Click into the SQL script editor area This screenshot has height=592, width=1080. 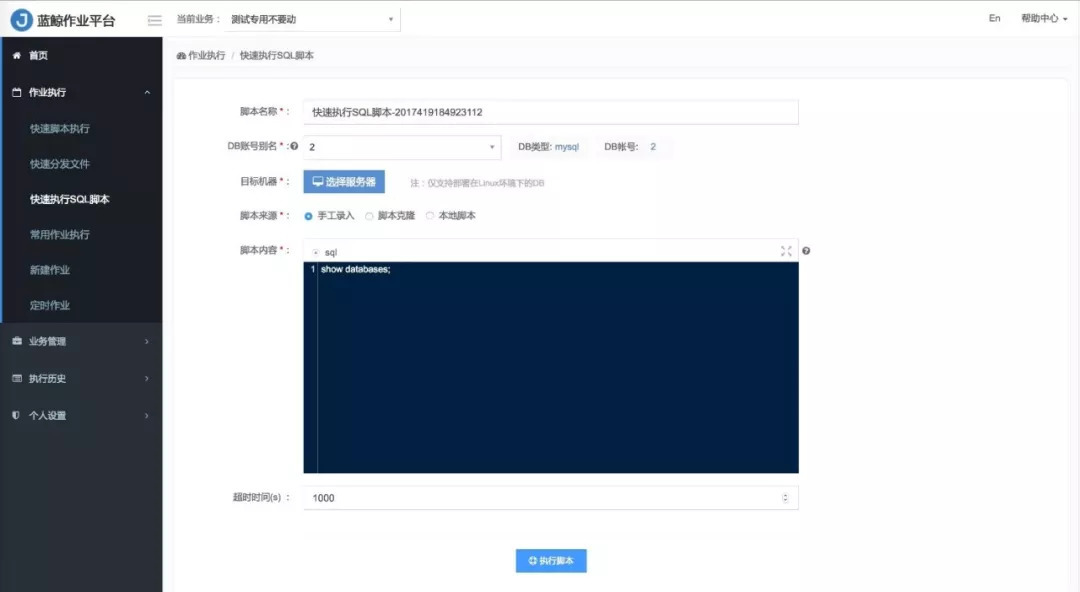(x=551, y=367)
